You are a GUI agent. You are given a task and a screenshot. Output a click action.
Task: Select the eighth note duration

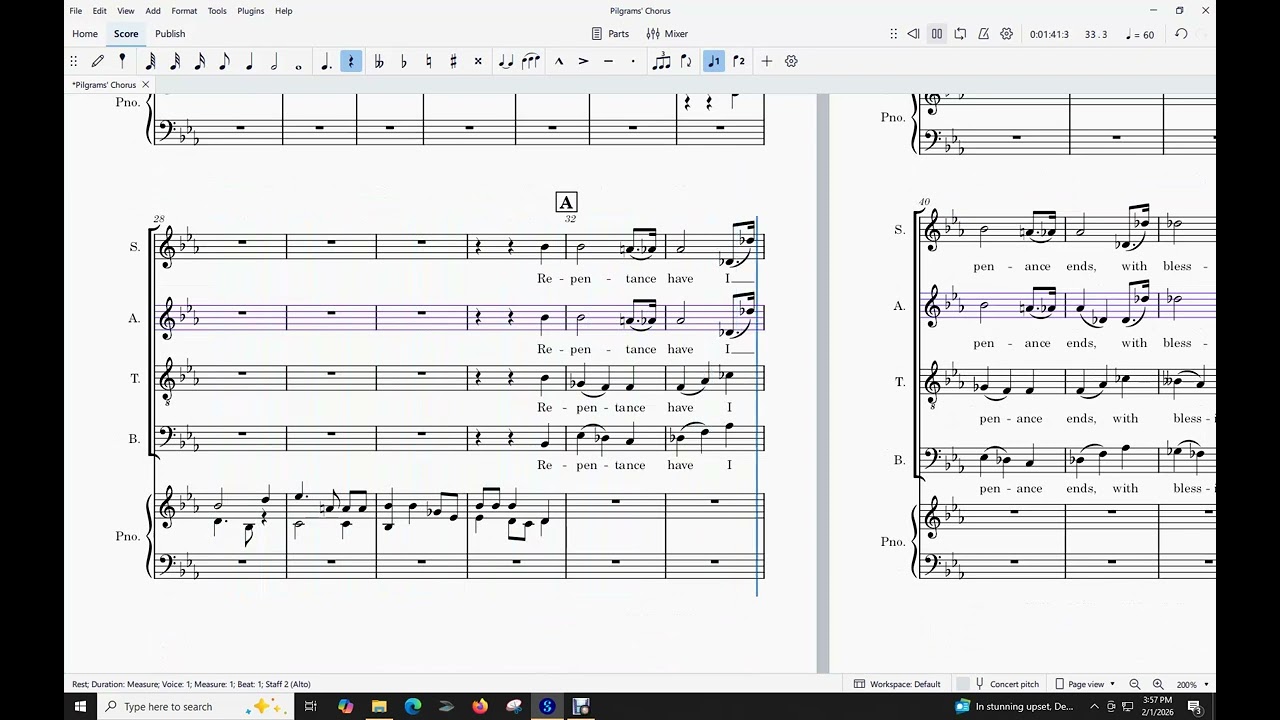point(224,61)
